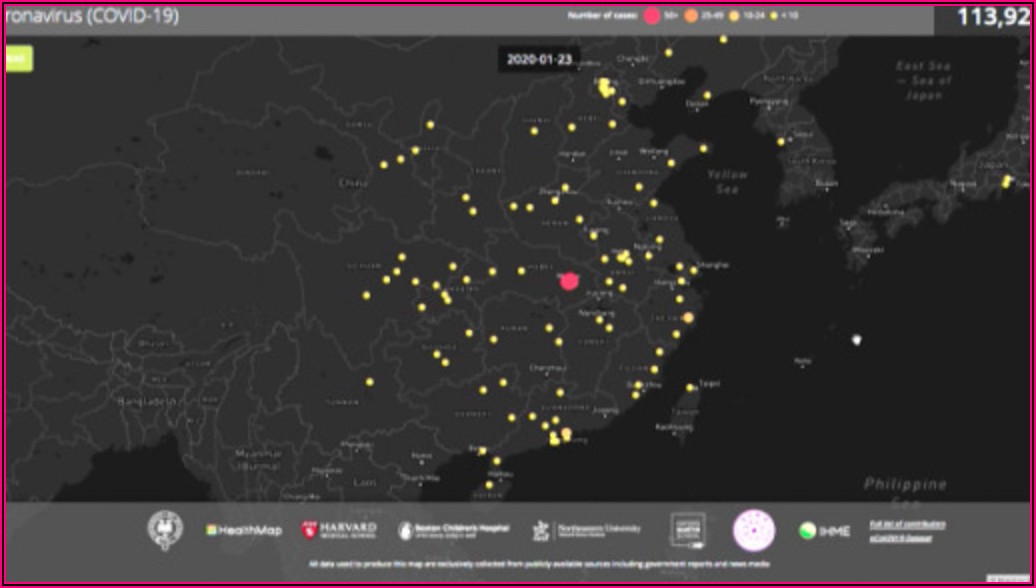Click the China country label
This screenshot has width=1036, height=588.
pyautogui.click(x=352, y=183)
